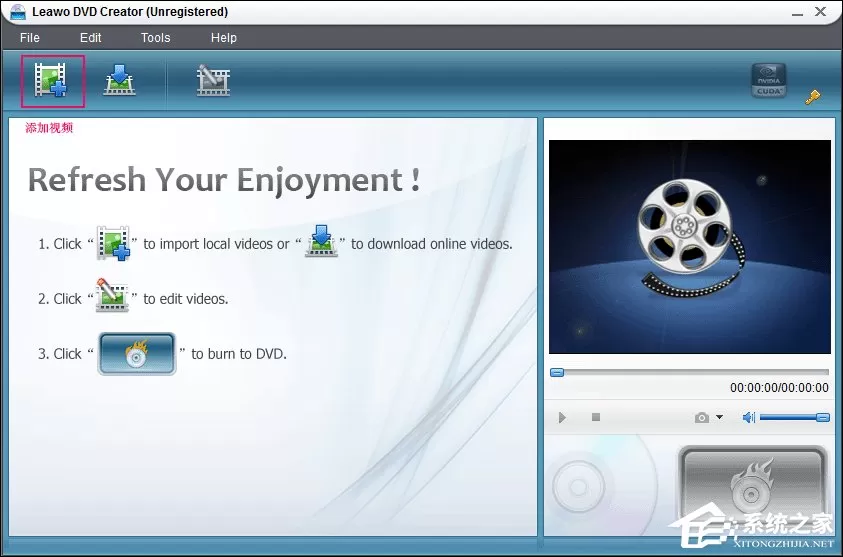
Task: Click the burn icon in step 3 instructions
Action: tap(137, 354)
